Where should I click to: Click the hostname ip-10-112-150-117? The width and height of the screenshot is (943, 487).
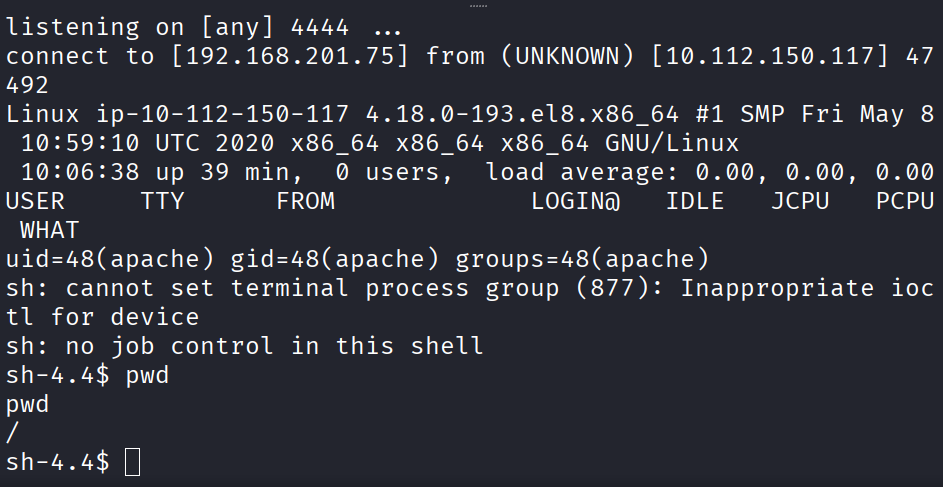(x=223, y=114)
